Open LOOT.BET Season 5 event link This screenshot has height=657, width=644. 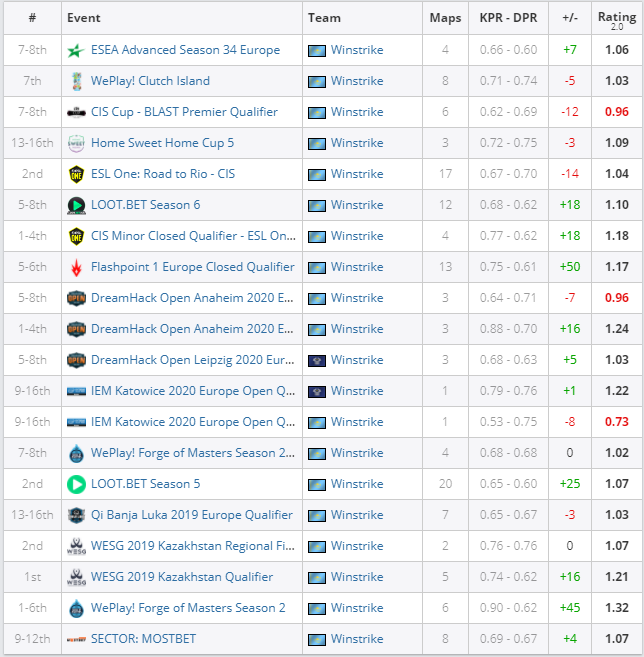tap(145, 484)
